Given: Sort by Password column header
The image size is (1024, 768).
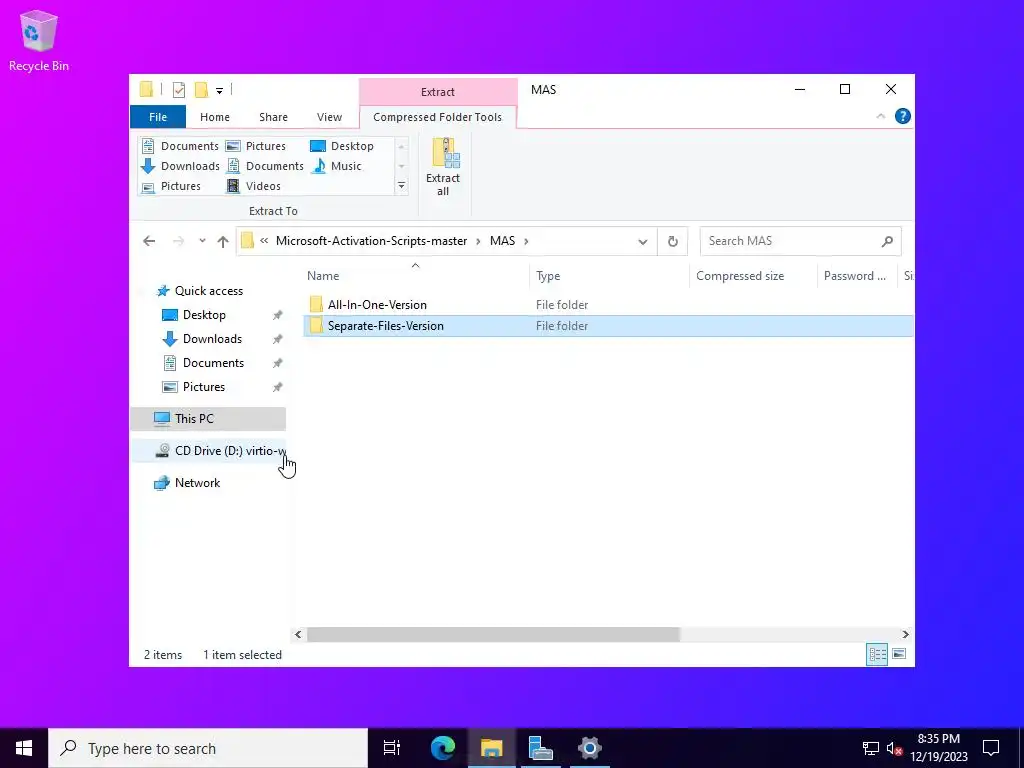Looking at the screenshot, I should (x=855, y=276).
